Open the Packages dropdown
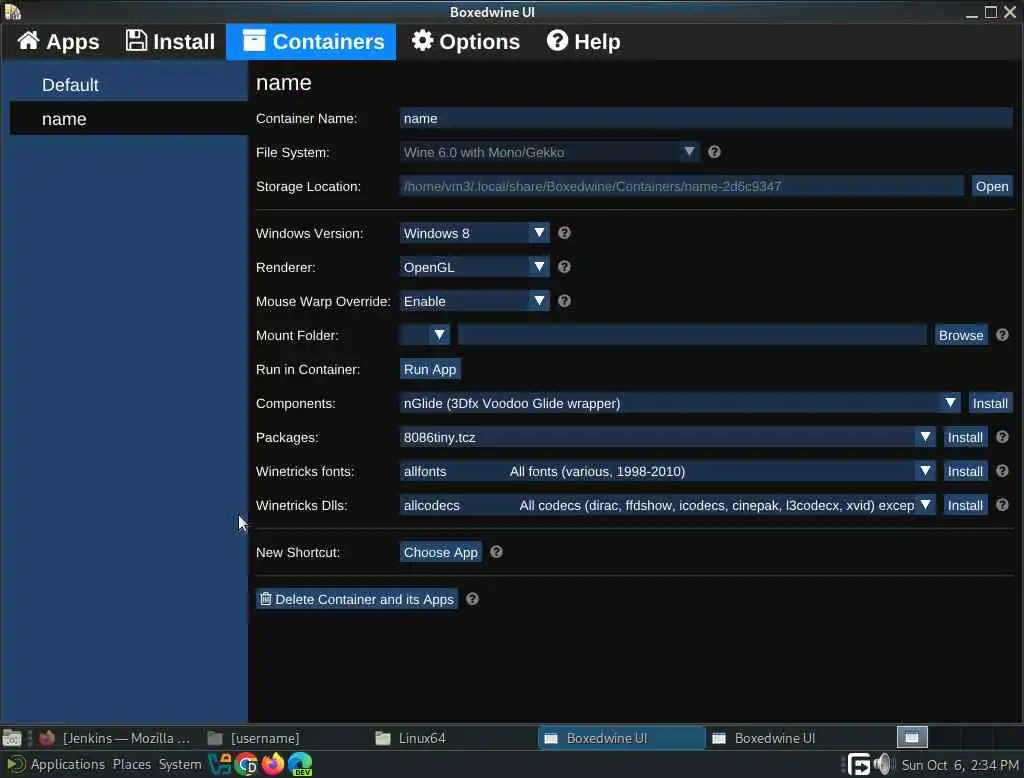 pos(667,437)
